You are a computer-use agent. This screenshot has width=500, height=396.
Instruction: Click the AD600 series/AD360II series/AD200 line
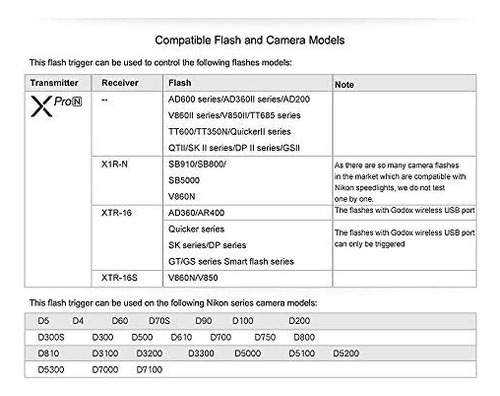pos(239,99)
